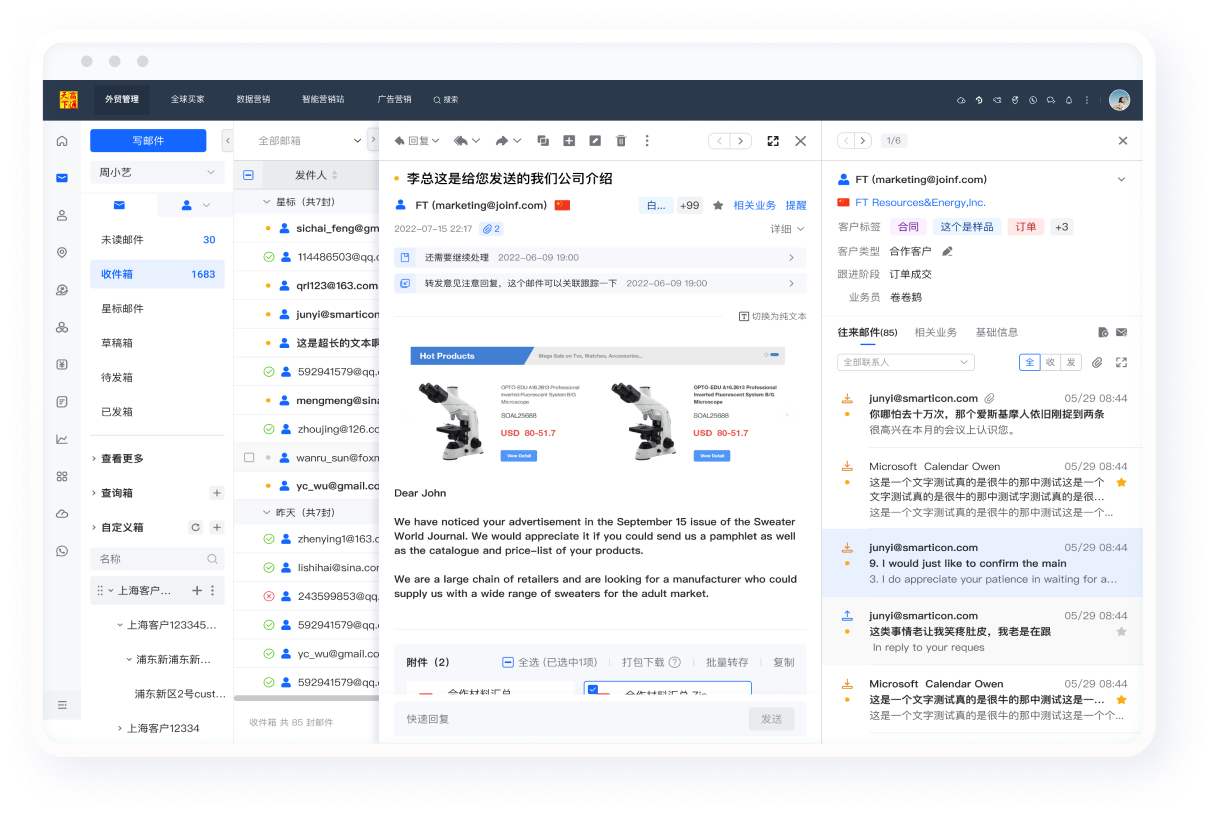Open WhatsApp icon in left sidebar
The width and height of the screenshot is (1212, 813).
[x=62, y=551]
